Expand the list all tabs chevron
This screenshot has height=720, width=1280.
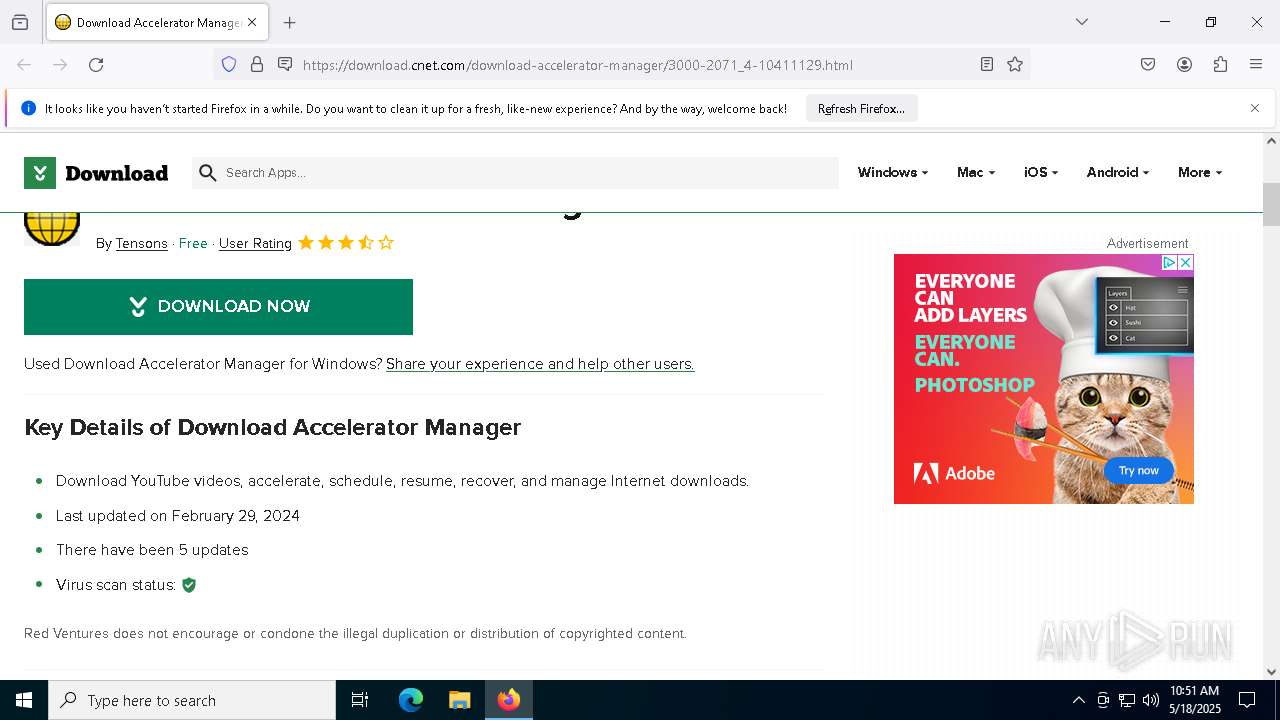[x=1082, y=22]
